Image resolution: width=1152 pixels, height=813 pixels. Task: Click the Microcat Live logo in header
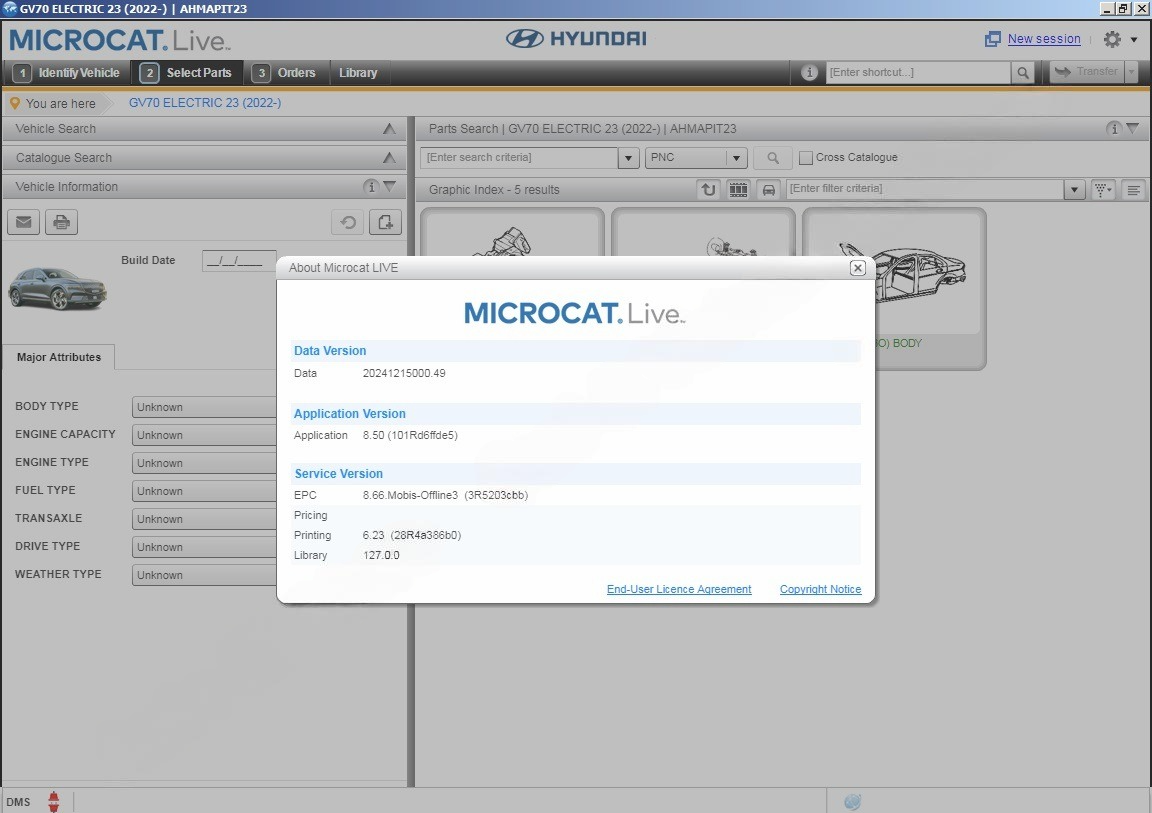pos(120,40)
